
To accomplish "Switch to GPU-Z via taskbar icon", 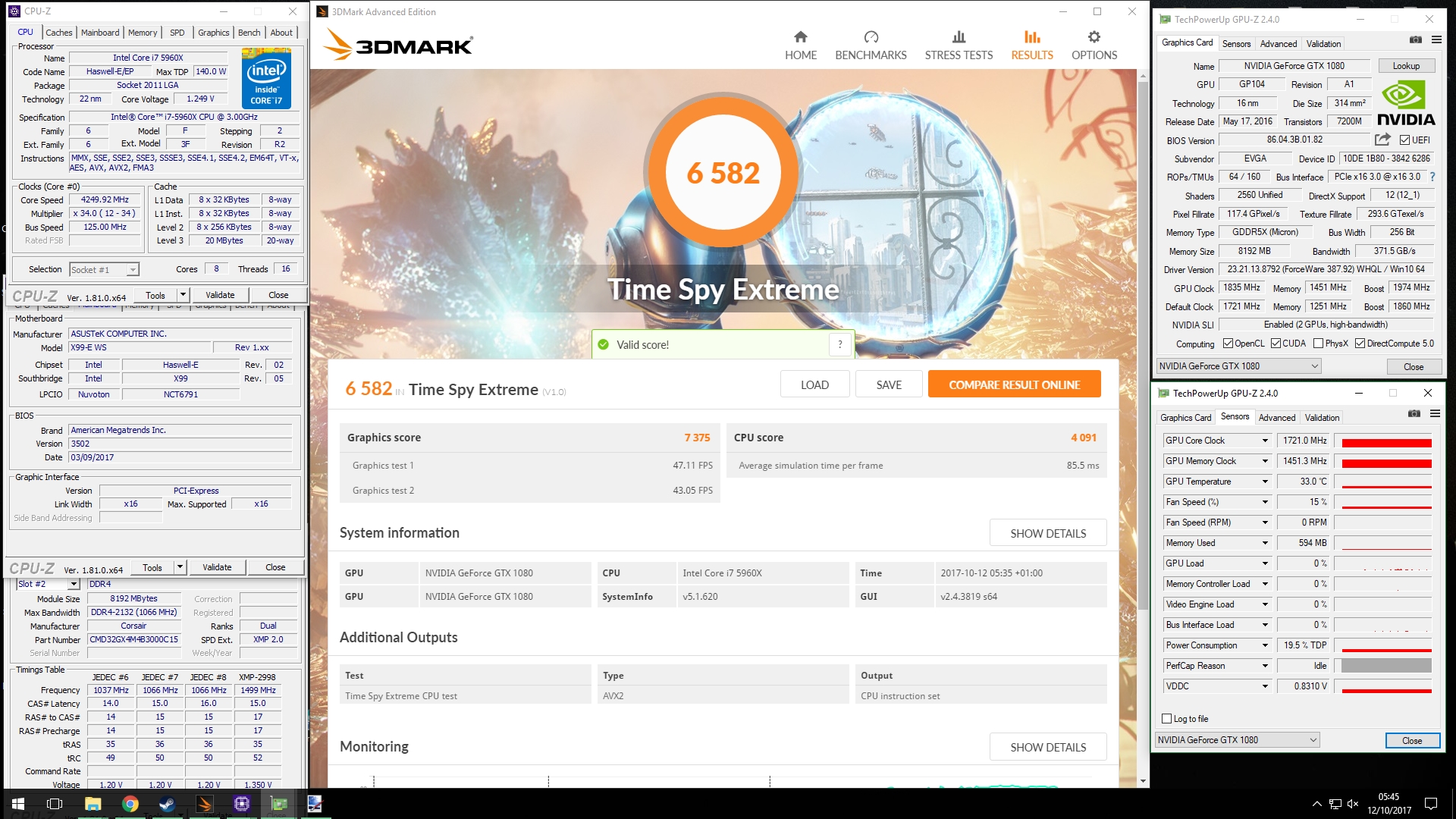I will (278, 804).
